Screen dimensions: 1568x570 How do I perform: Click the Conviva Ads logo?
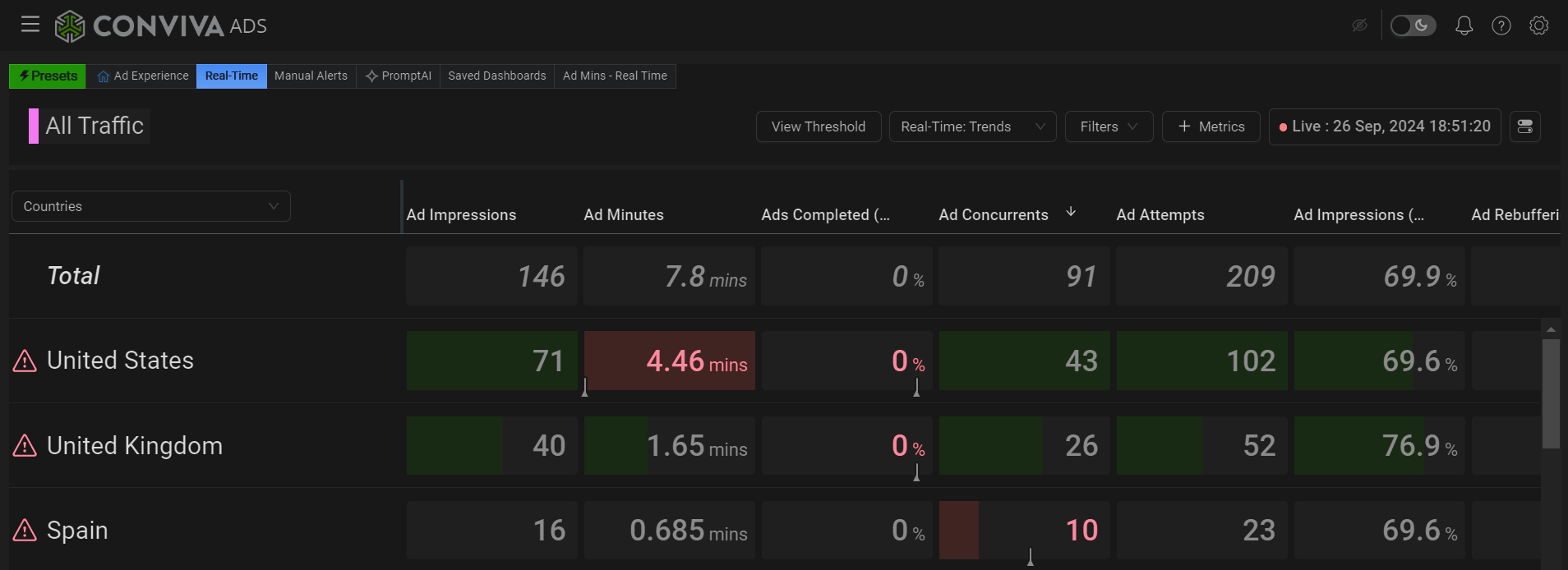[160, 26]
